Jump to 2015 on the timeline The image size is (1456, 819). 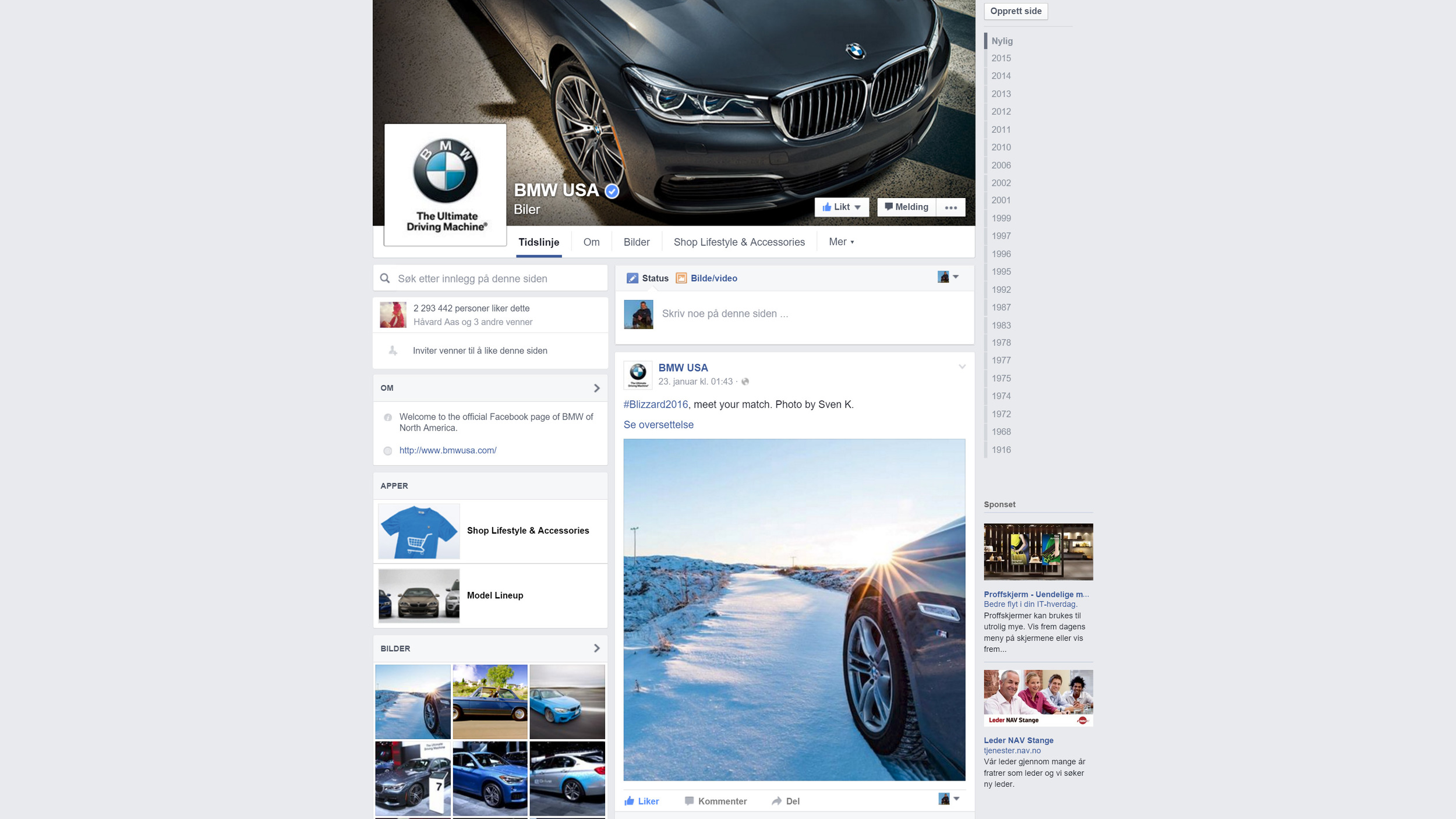[1001, 58]
